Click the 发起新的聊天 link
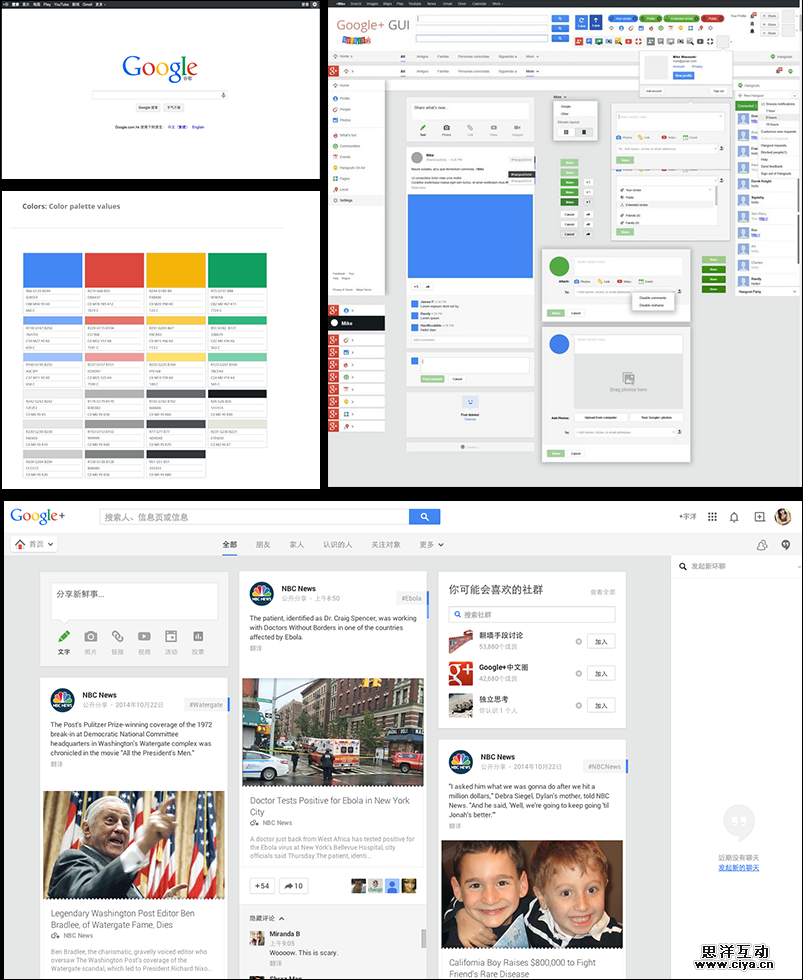The height and width of the screenshot is (980, 803). tap(739, 868)
